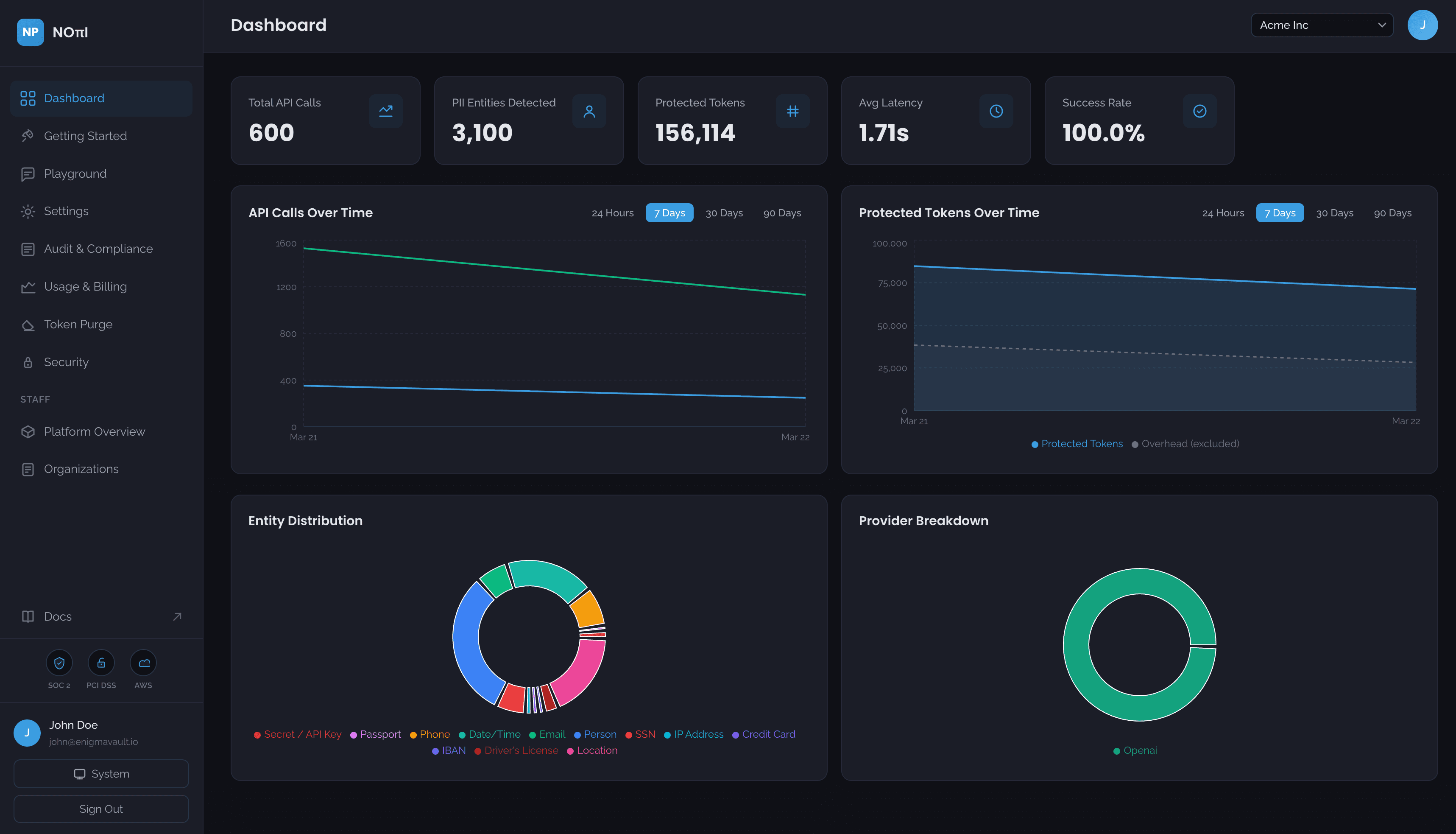The image size is (1456, 834).
Task: Switch Protected Tokens chart to 24 Hours
Action: tap(1223, 213)
